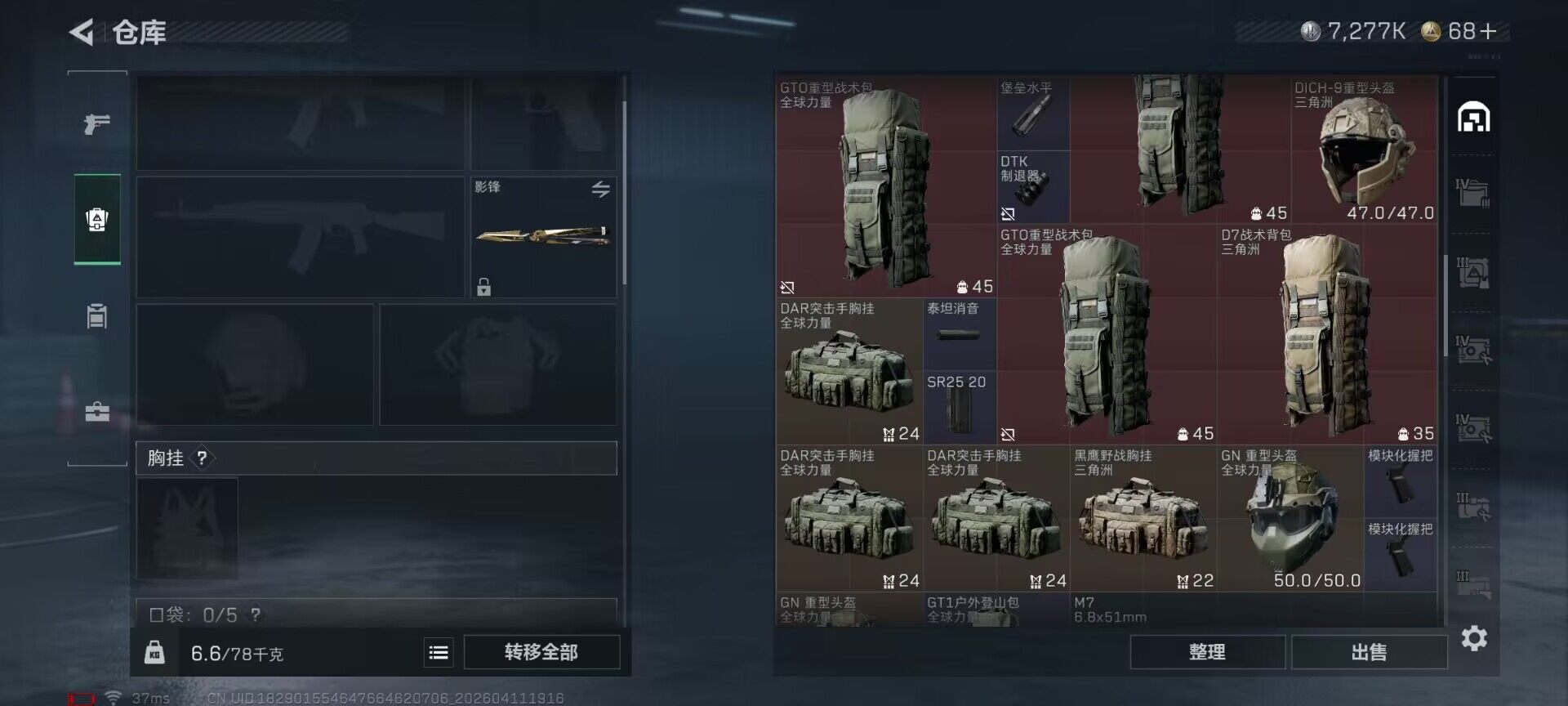Open warehouse settings gear icon

tap(1473, 638)
